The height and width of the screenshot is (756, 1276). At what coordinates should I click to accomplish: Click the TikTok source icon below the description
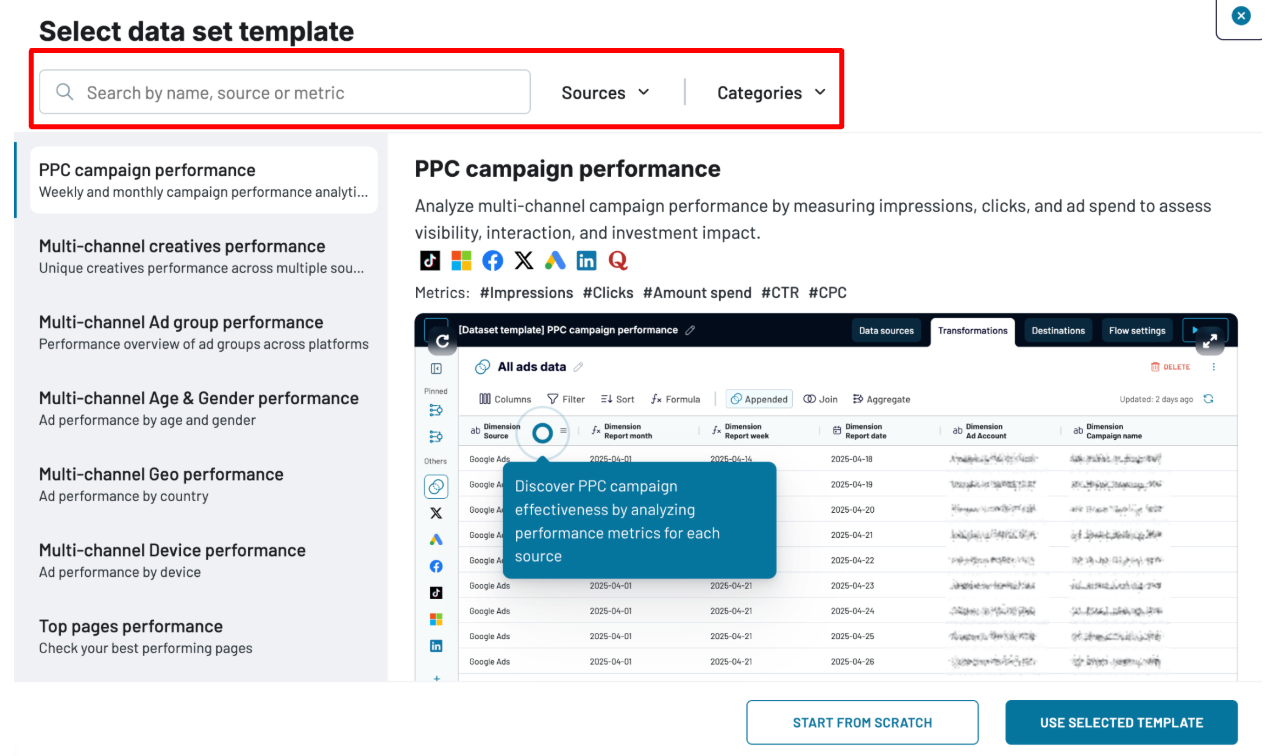[x=429, y=261]
